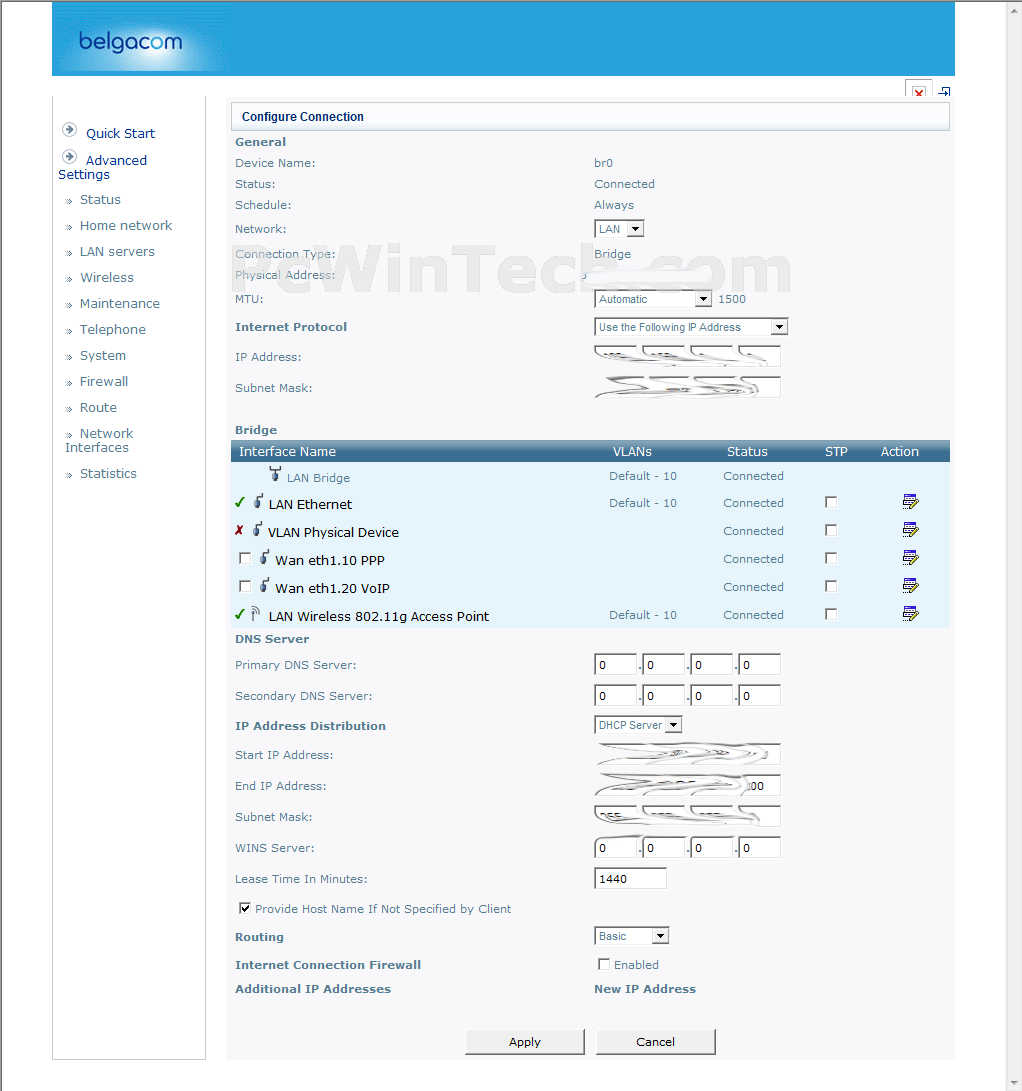Click the Wan eth1.20 VoIP interface name
The image size is (1022, 1091).
pos(333,588)
